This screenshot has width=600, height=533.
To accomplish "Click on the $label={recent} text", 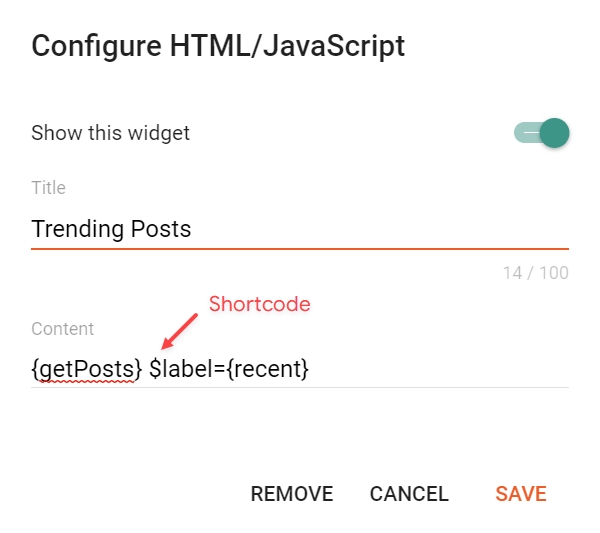I will point(229,369).
